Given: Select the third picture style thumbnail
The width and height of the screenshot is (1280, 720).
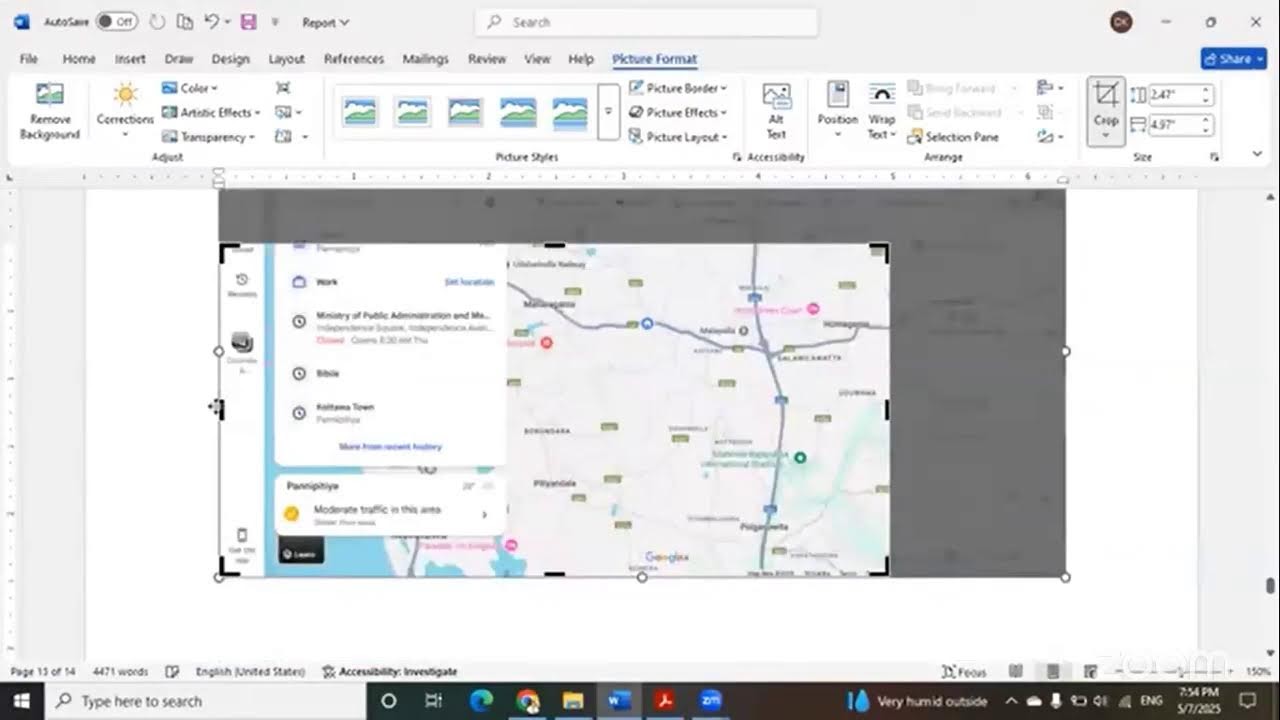Looking at the screenshot, I should [x=464, y=111].
